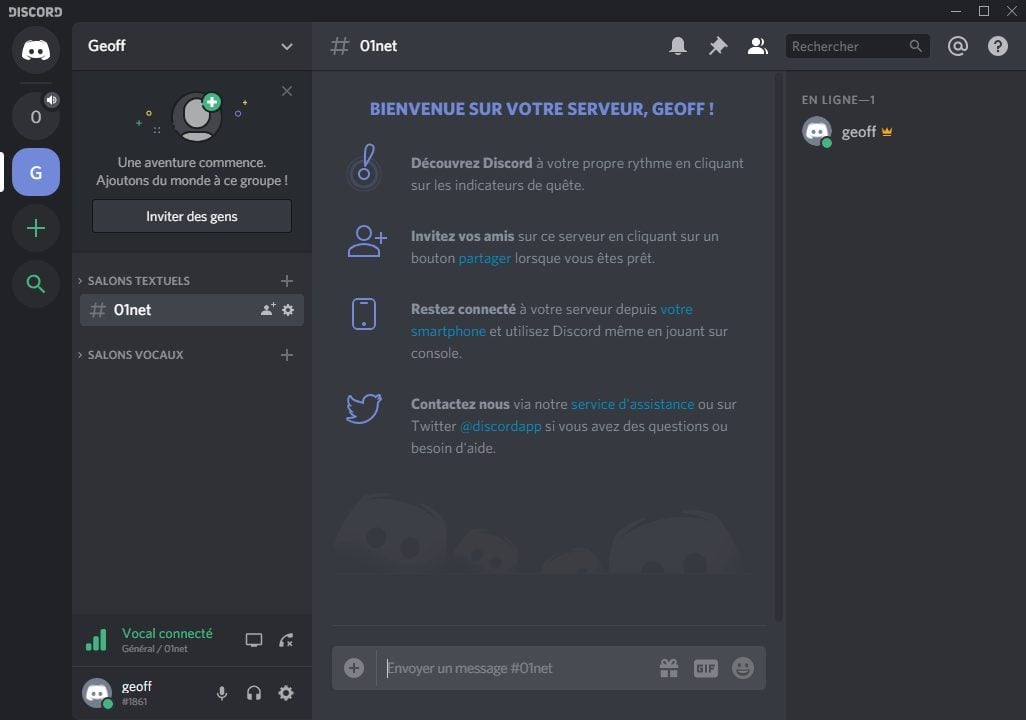
Task: Open the Nitro gift icon
Action: [669, 668]
